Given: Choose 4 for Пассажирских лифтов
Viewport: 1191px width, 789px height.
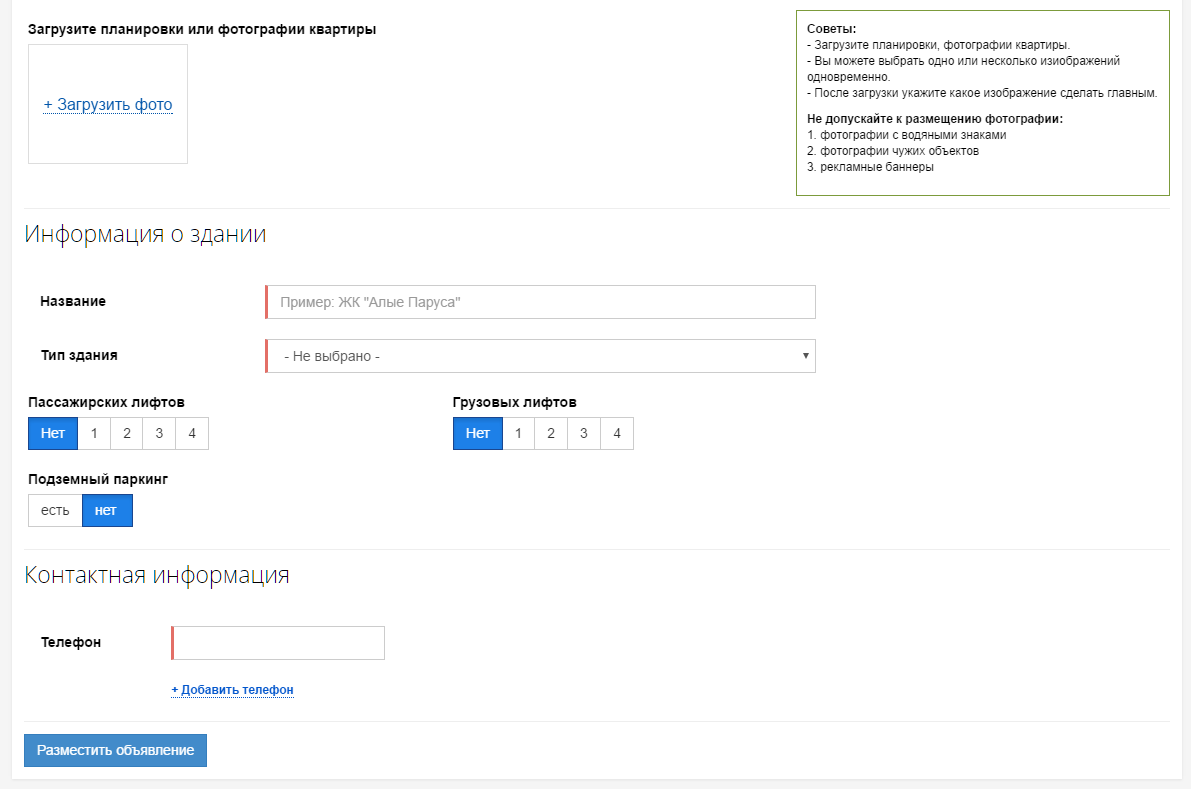Looking at the screenshot, I should click(x=192, y=434).
